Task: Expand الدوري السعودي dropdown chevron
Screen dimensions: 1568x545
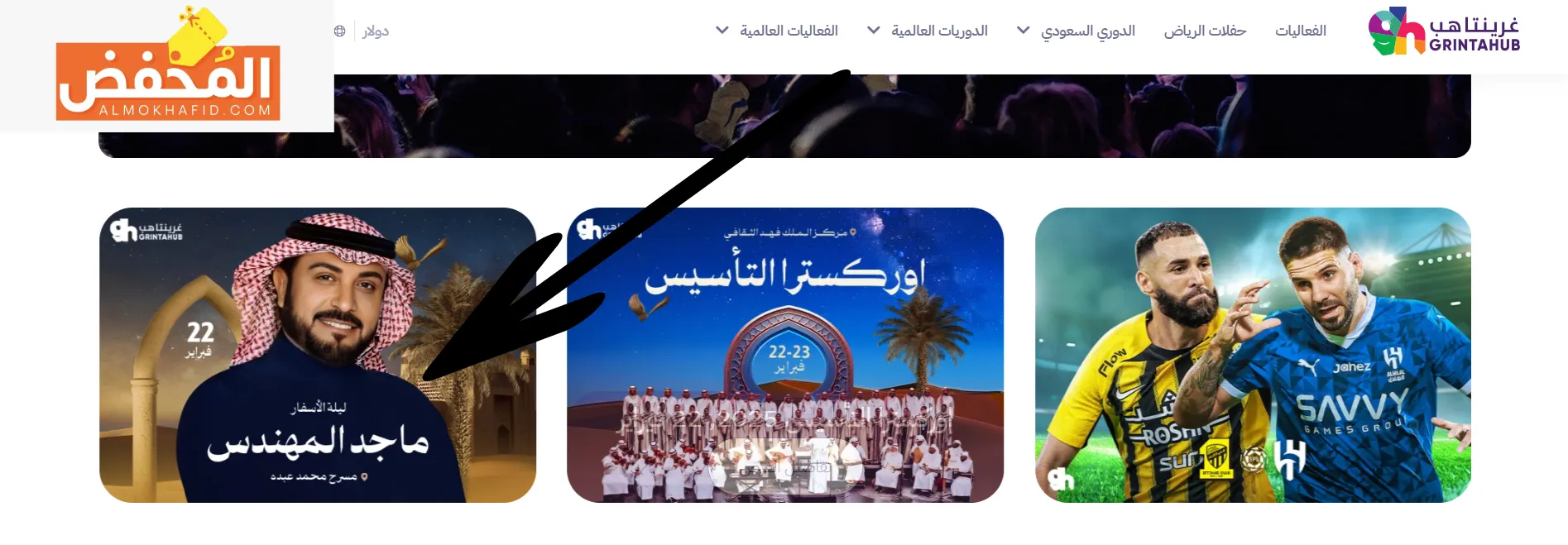Action: coord(1024,31)
